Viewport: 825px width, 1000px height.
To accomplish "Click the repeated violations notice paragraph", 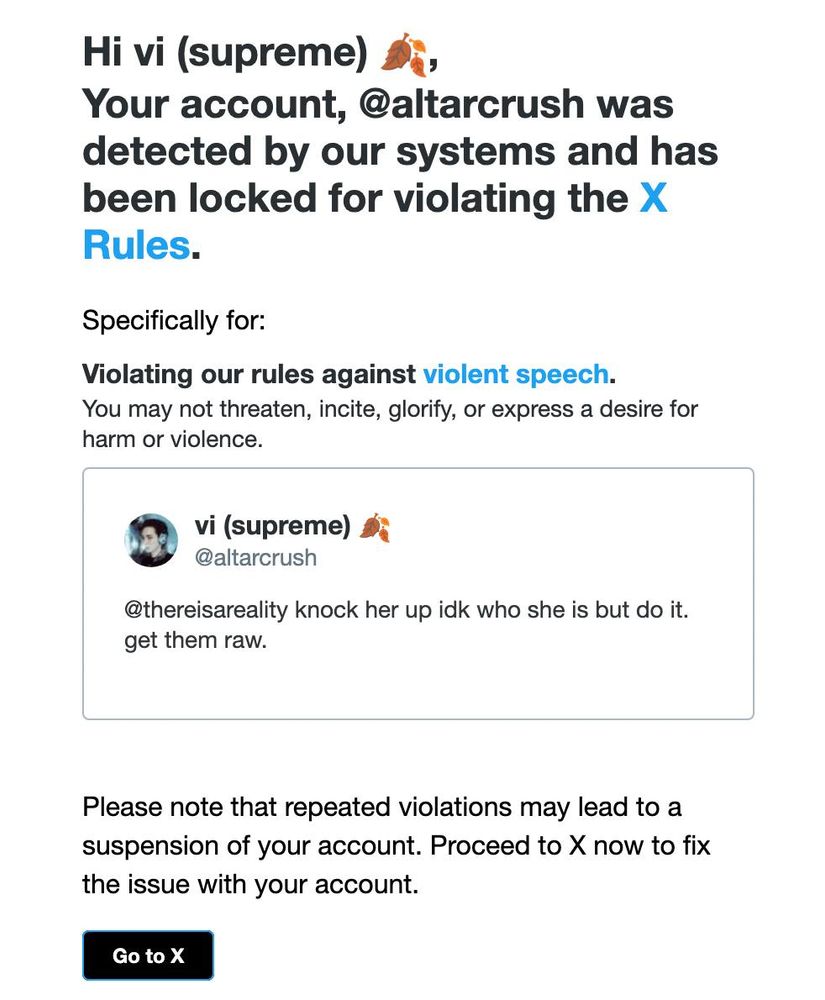I will (x=396, y=846).
